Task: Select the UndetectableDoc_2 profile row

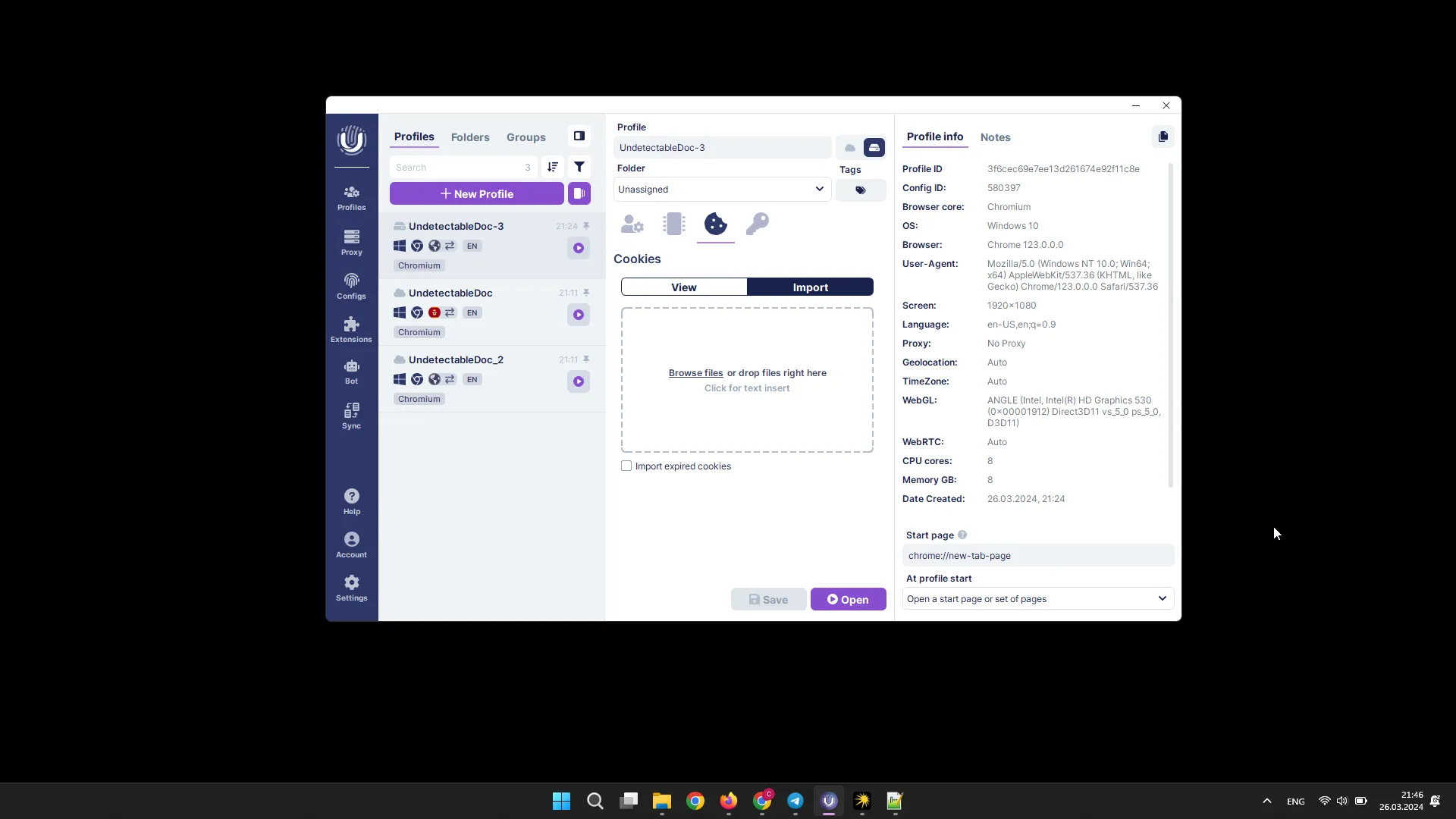Action: [x=491, y=378]
